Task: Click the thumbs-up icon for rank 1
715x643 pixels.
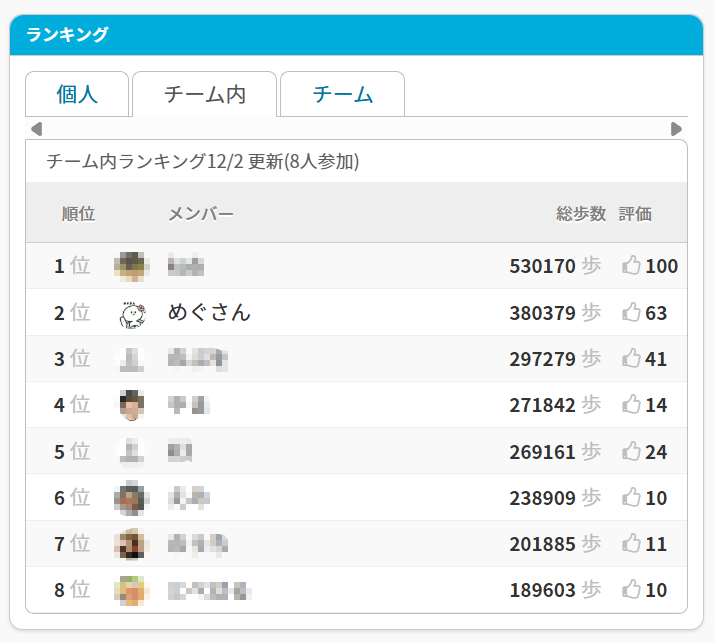Action: coord(631,266)
